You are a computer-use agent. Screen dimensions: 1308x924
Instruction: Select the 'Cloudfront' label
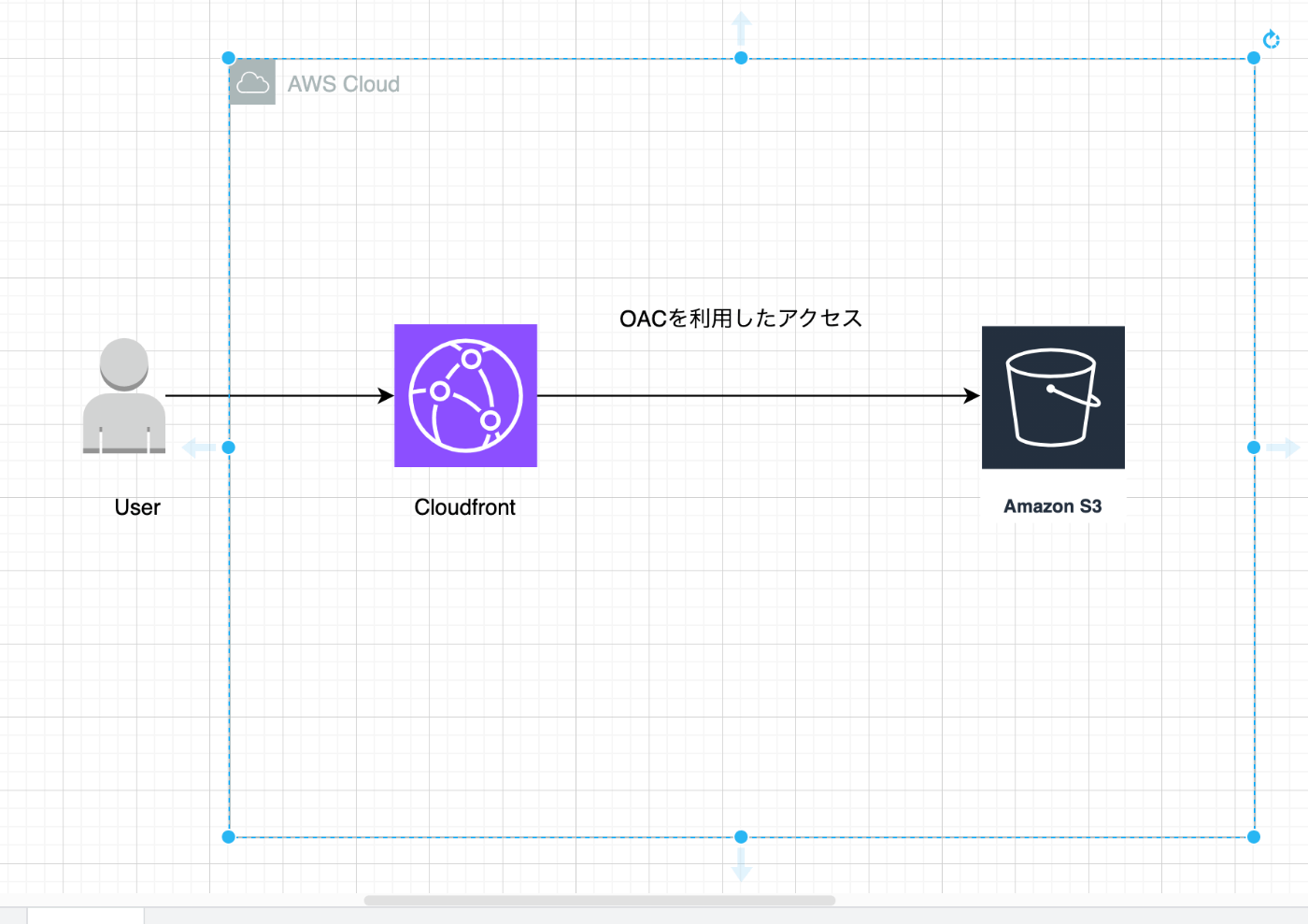pyautogui.click(x=465, y=507)
